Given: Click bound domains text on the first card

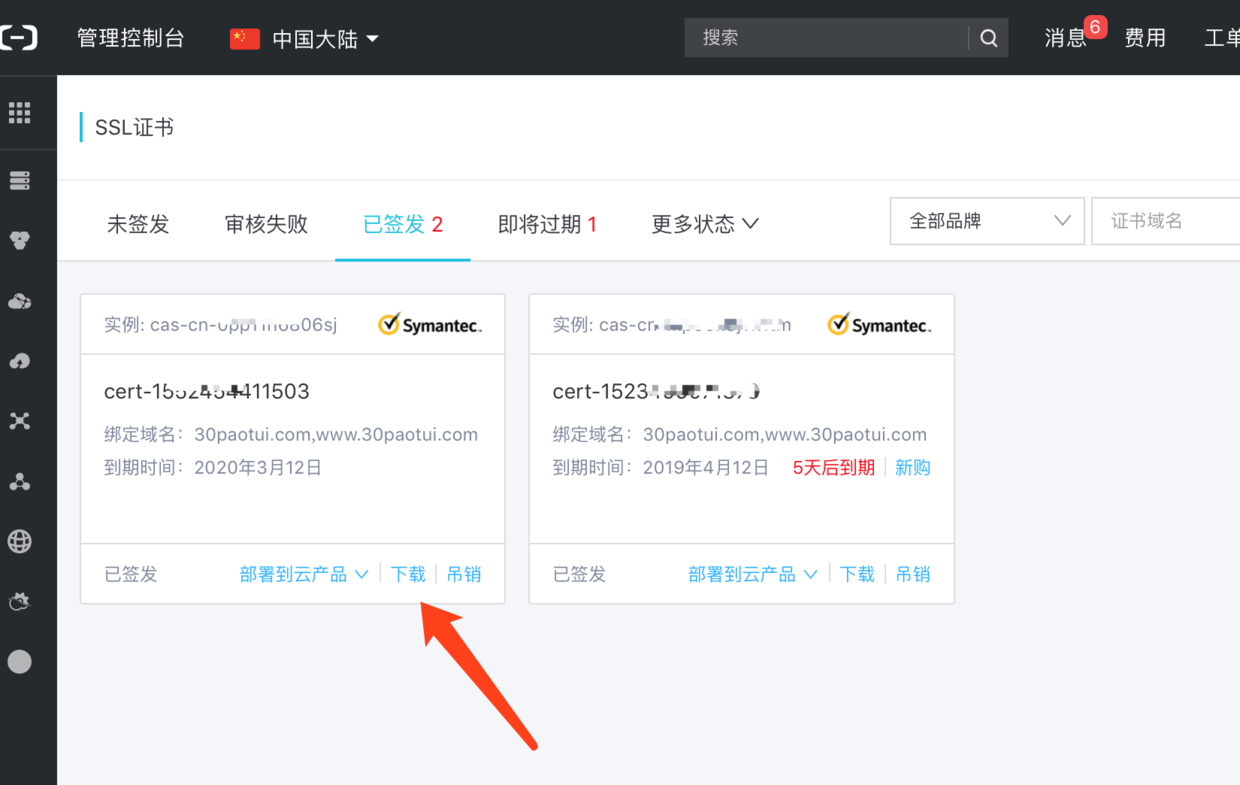Looking at the screenshot, I should coord(291,435).
